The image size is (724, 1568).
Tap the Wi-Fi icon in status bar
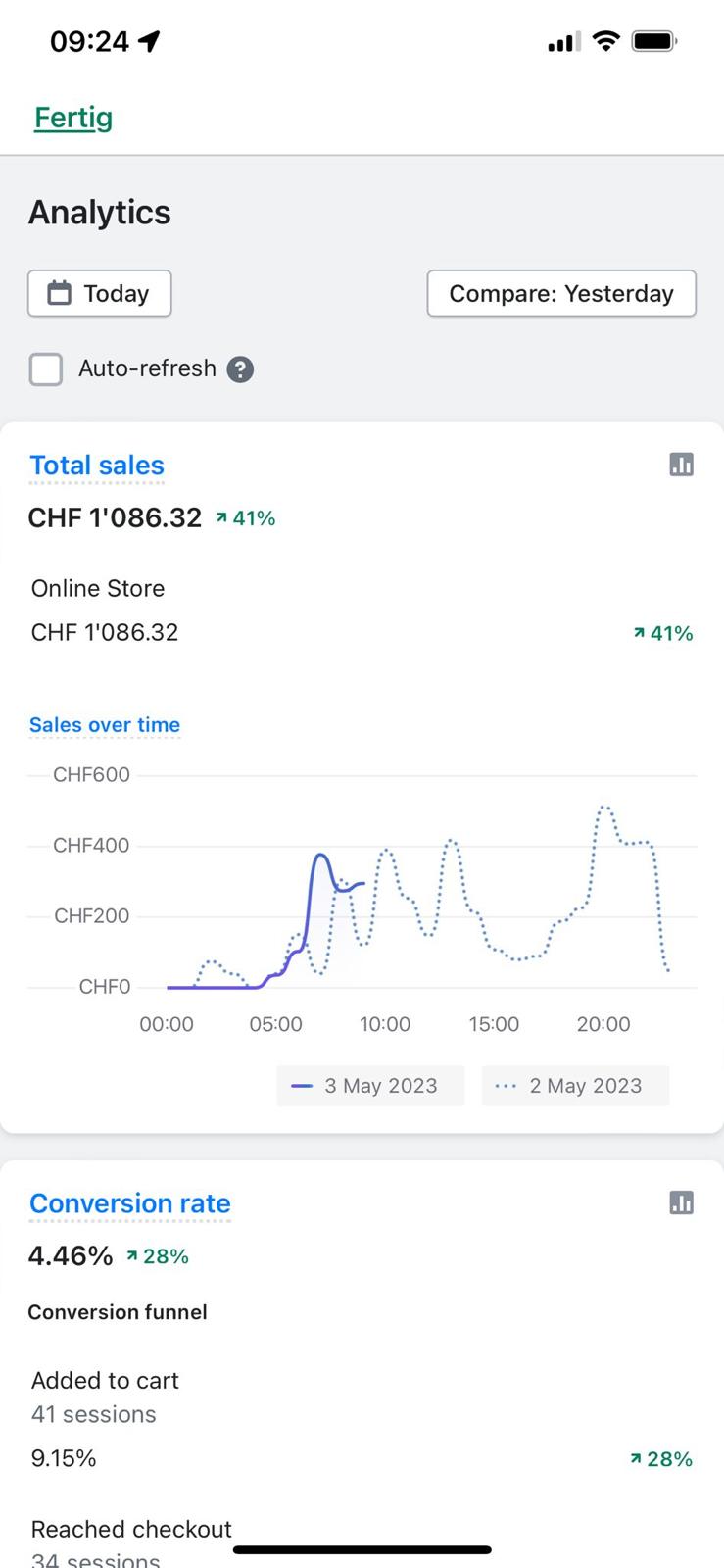click(x=606, y=41)
